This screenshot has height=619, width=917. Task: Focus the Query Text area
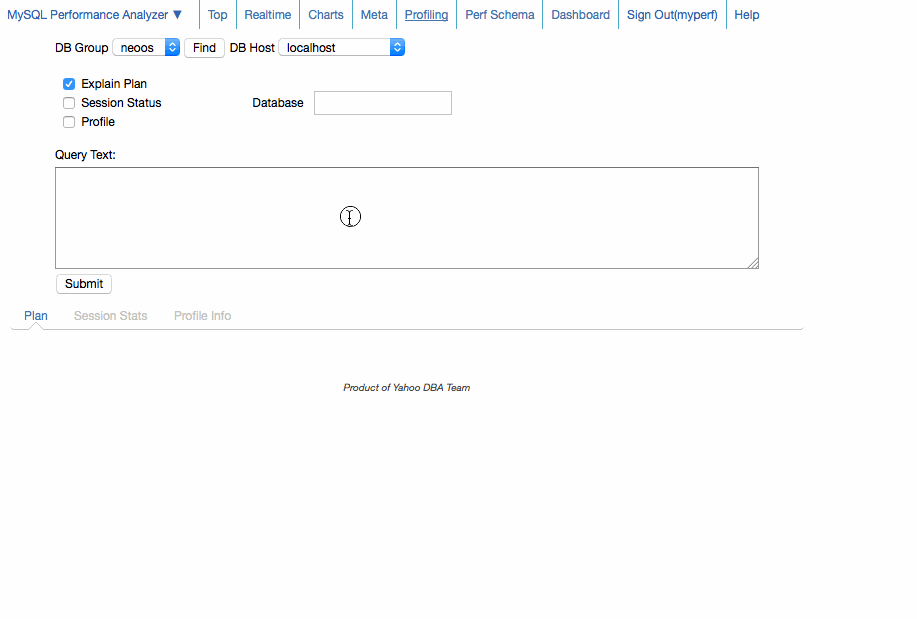click(406, 218)
